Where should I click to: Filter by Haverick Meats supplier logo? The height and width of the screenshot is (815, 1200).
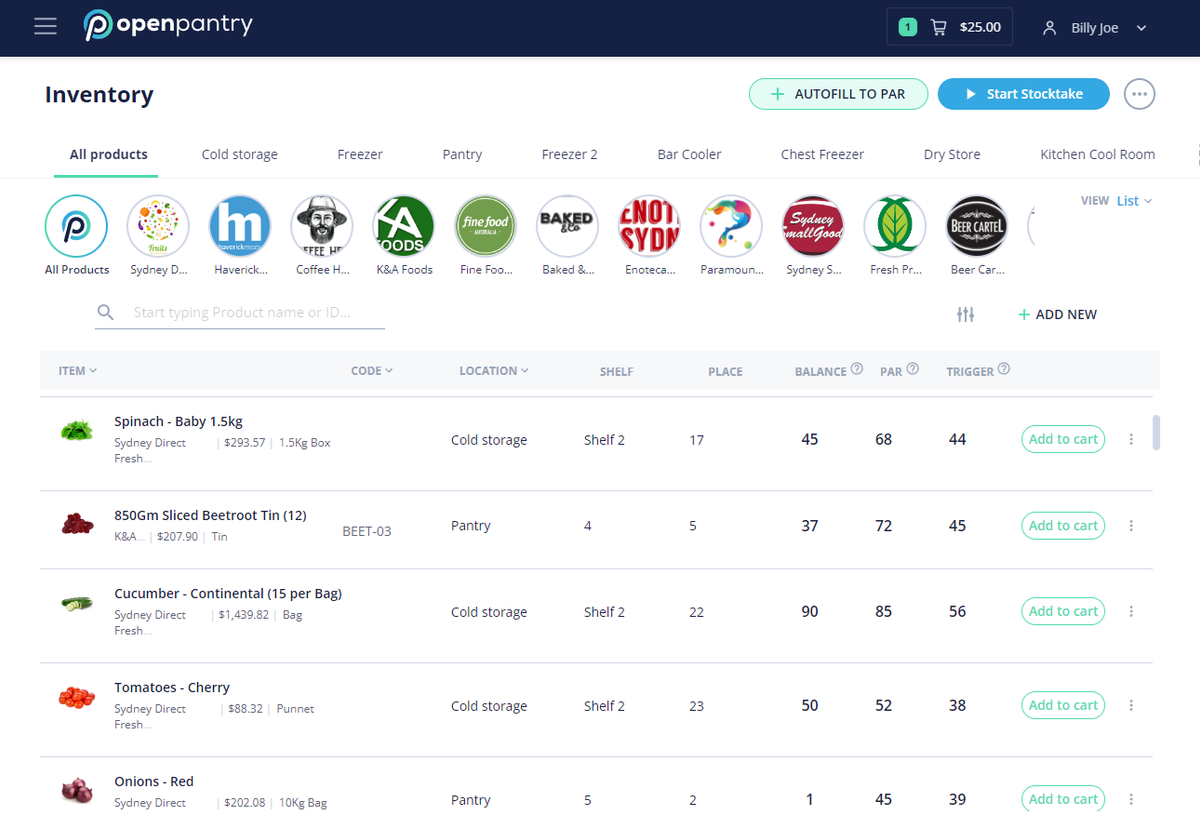[x=240, y=227]
